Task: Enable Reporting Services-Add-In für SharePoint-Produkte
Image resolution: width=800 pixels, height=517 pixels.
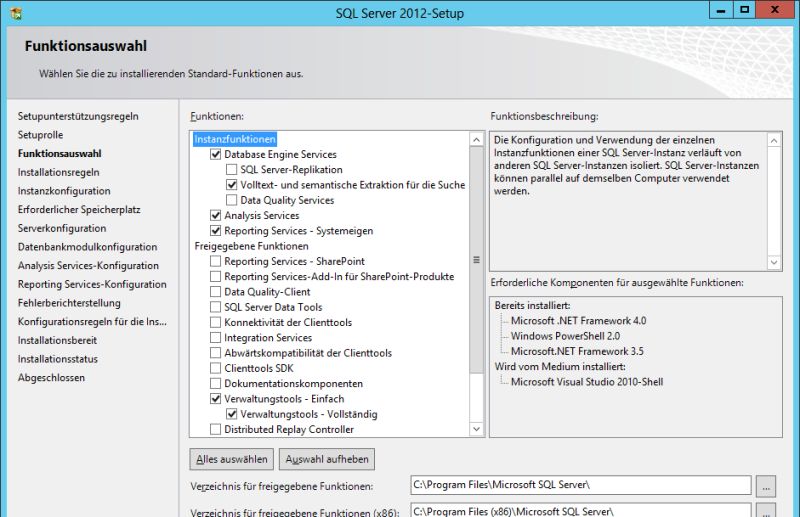Action: tap(215, 277)
